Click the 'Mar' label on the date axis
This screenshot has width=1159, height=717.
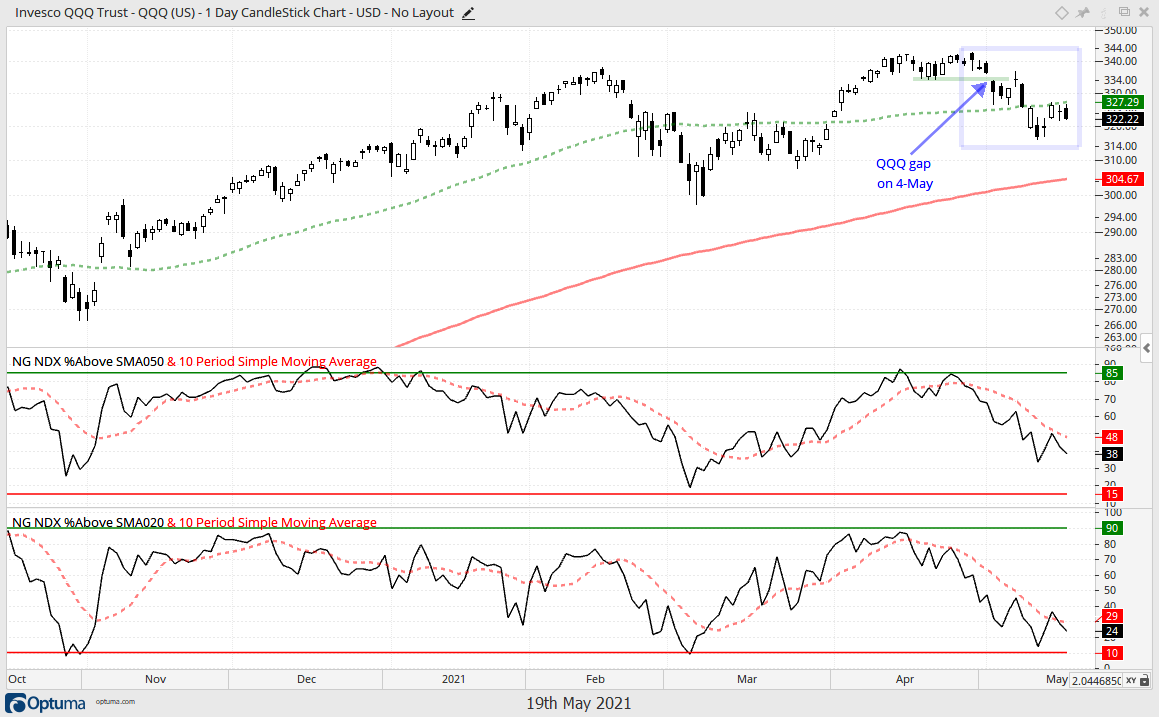tap(747, 679)
